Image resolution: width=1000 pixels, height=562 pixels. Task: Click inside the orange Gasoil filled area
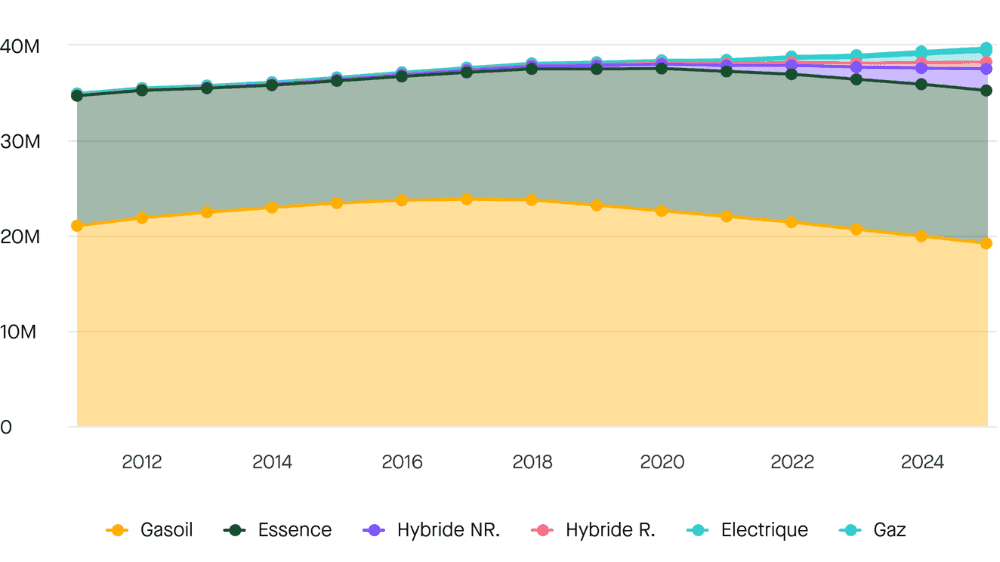[x=500, y=330]
